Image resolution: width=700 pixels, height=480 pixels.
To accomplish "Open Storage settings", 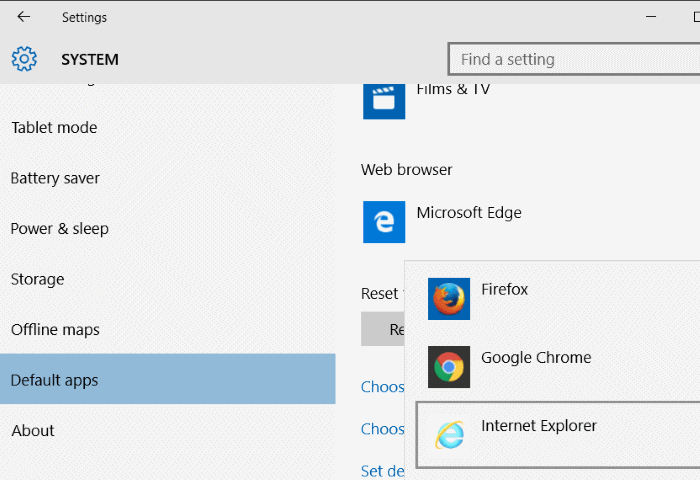I will [x=38, y=280].
